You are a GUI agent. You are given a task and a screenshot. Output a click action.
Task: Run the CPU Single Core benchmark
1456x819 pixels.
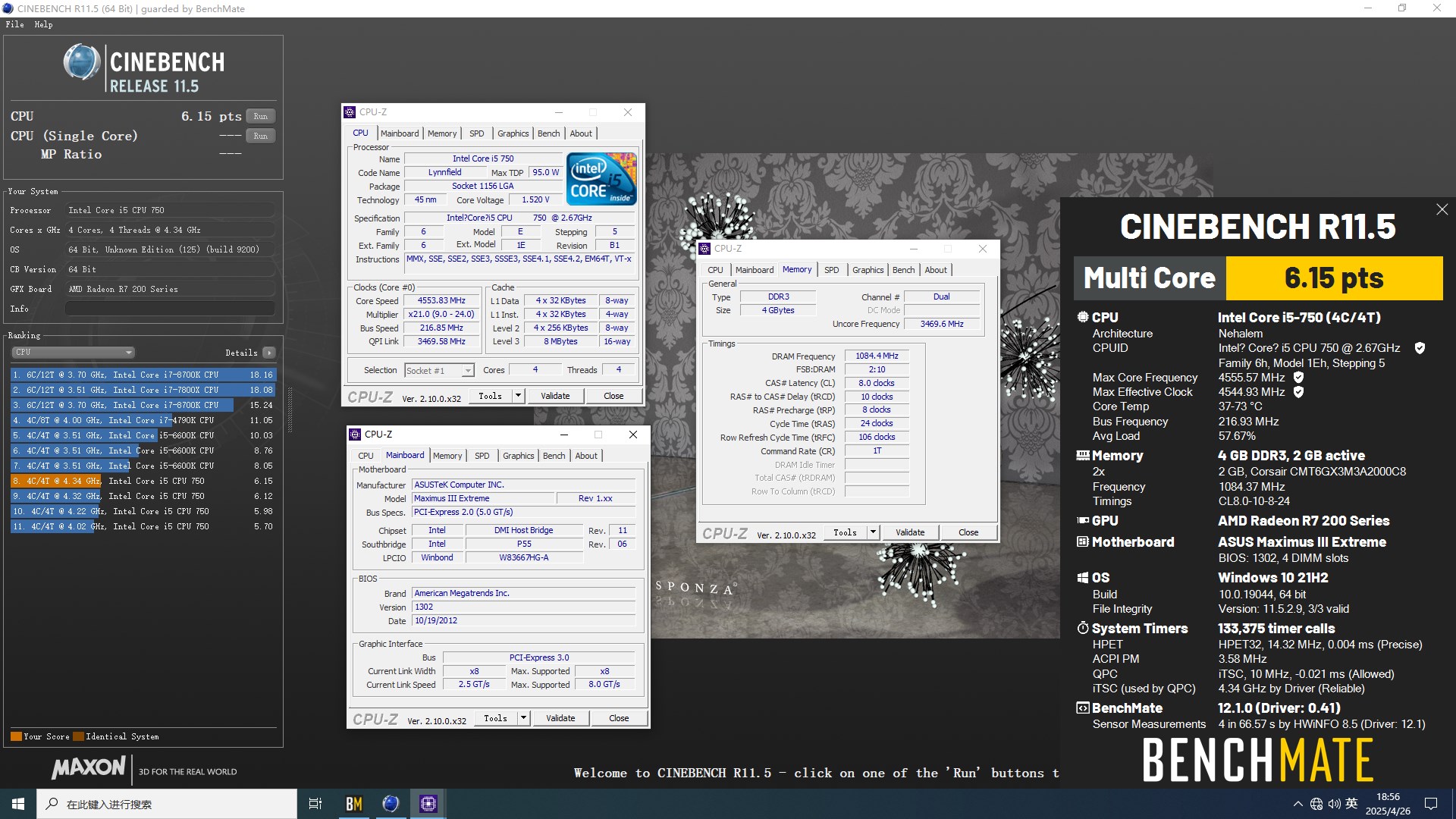[260, 136]
